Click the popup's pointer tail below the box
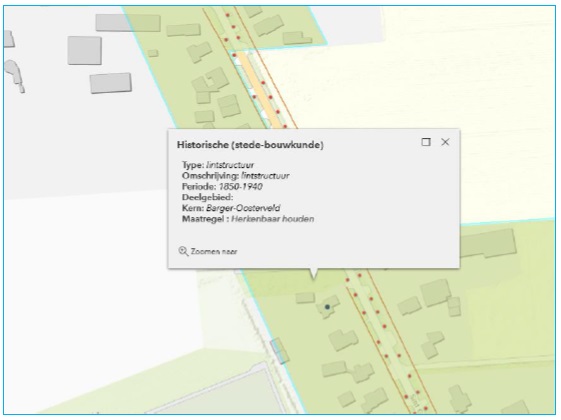 [x=314, y=273]
